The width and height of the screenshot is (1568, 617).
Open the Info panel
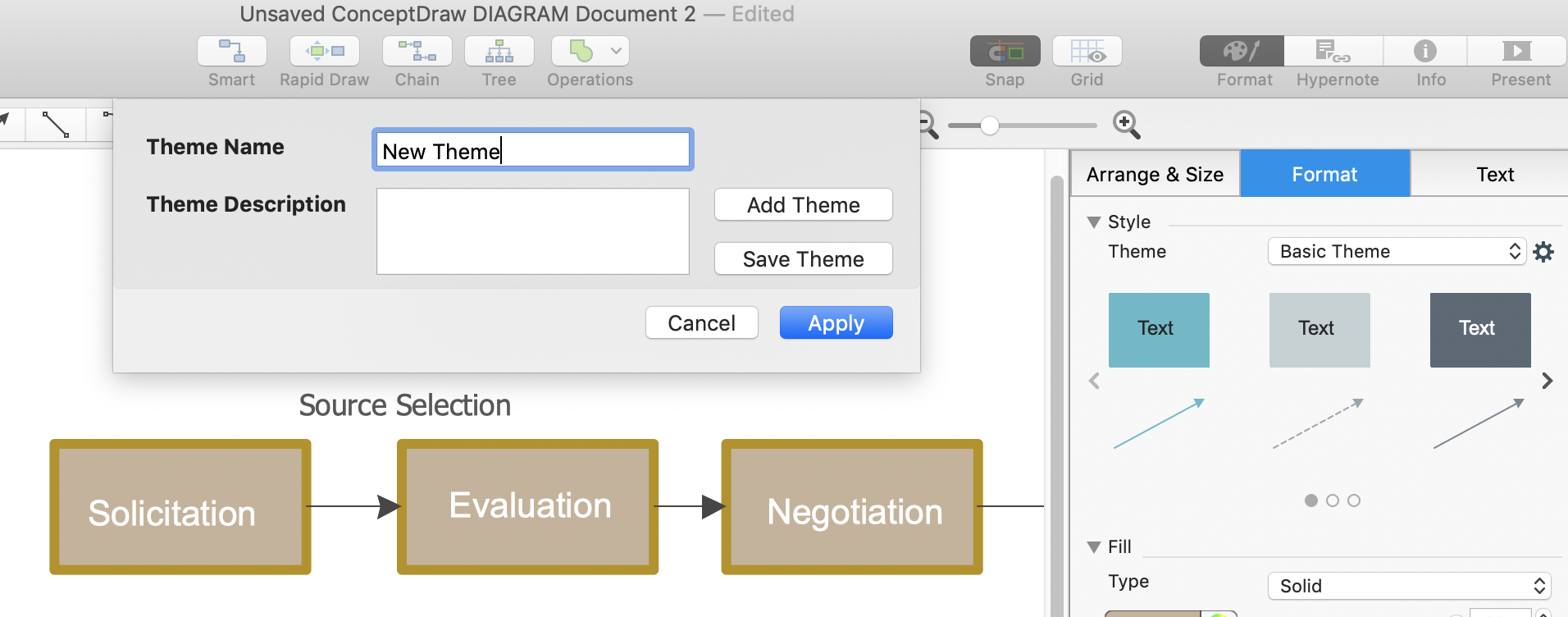pos(1425,52)
